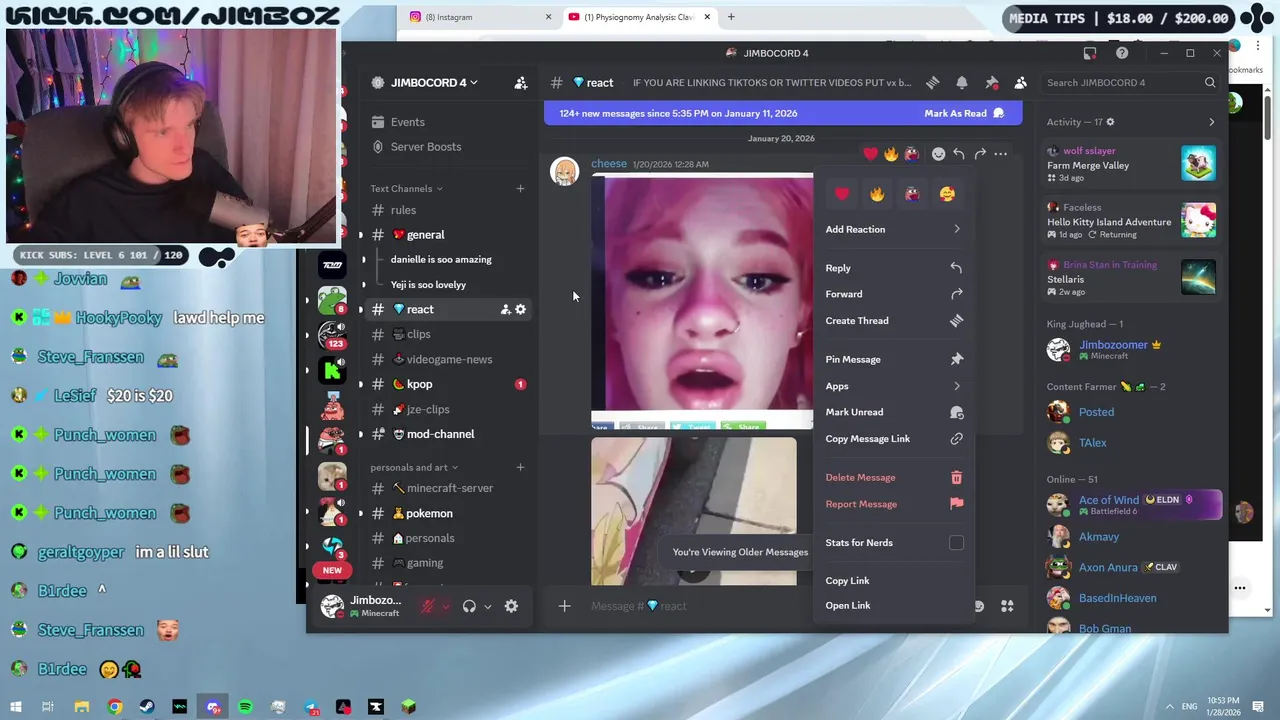This screenshot has width=1280, height=720.
Task: Click plus icon next to Text Channels
Action: (x=520, y=188)
